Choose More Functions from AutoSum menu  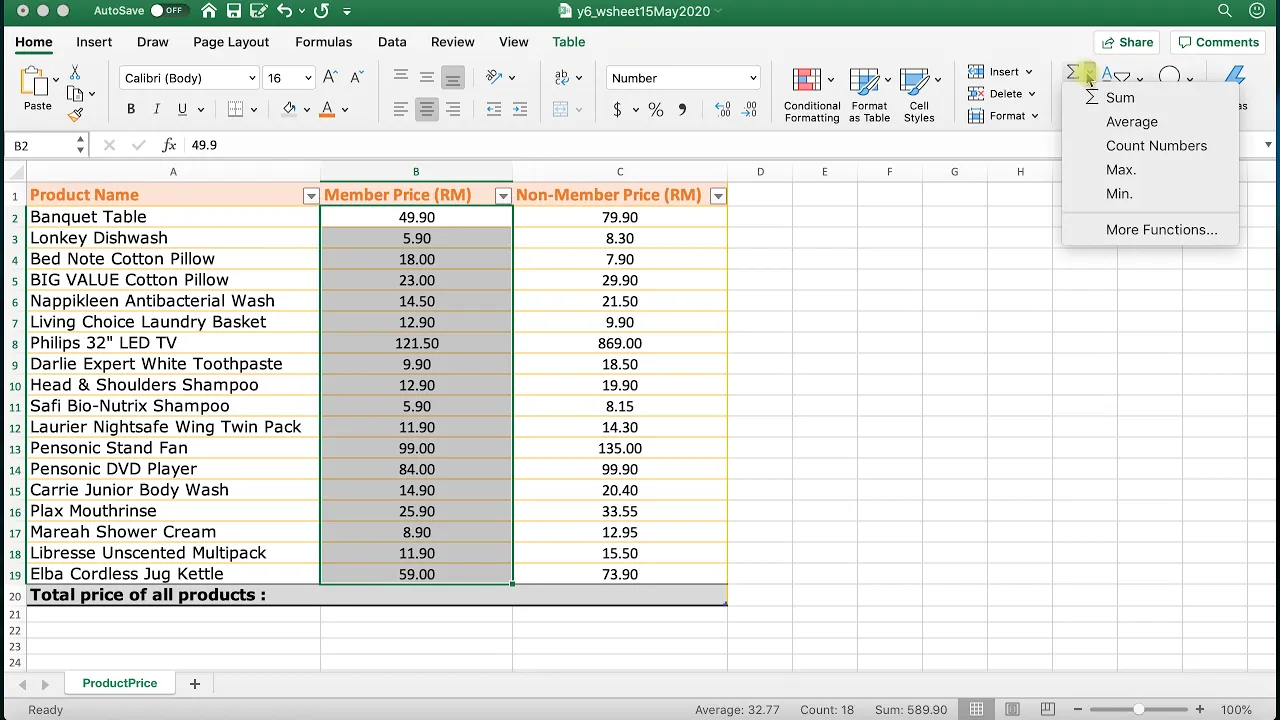click(1150, 230)
